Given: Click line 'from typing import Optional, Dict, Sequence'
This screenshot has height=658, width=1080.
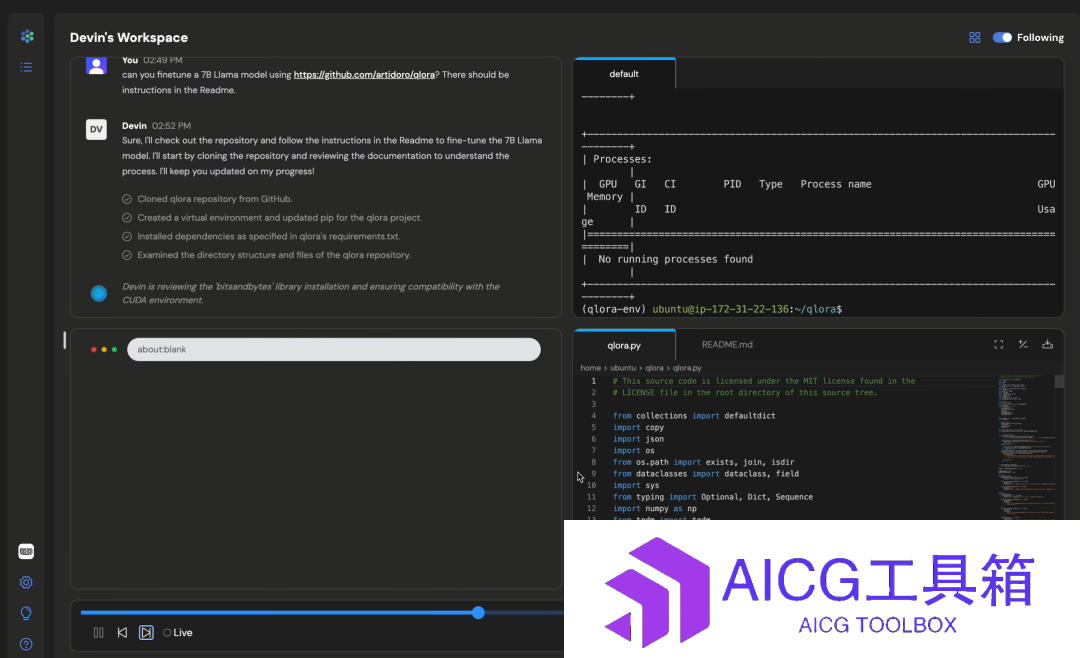Looking at the screenshot, I should 713,497.
